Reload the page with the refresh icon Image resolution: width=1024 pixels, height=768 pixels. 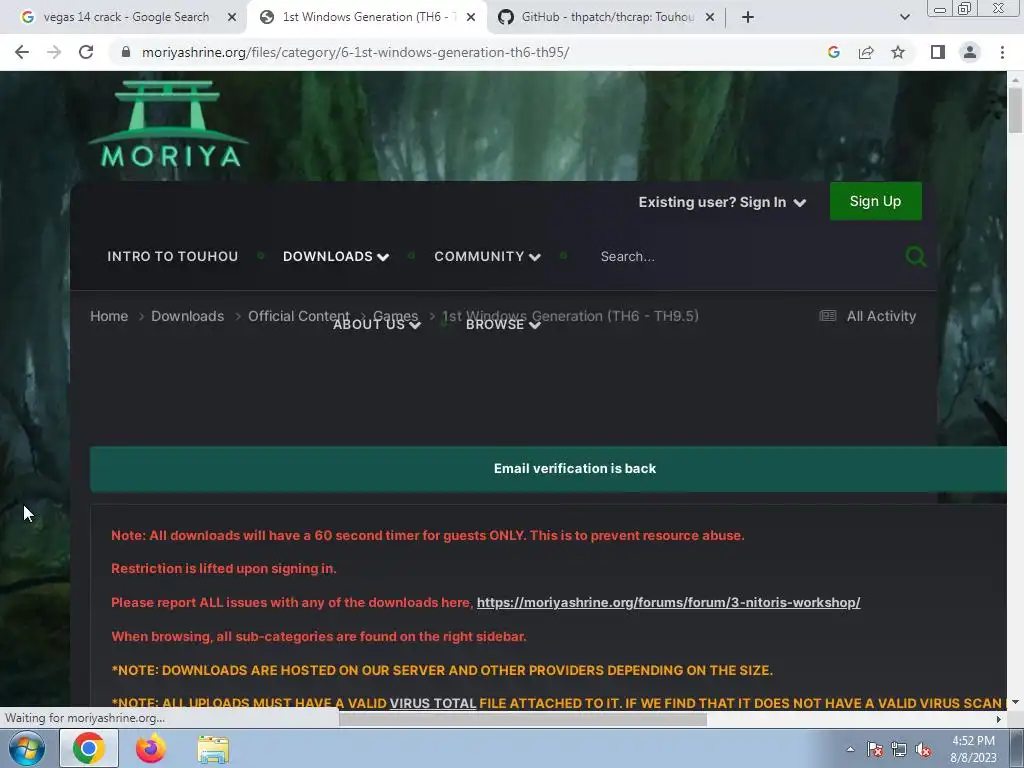(x=86, y=52)
